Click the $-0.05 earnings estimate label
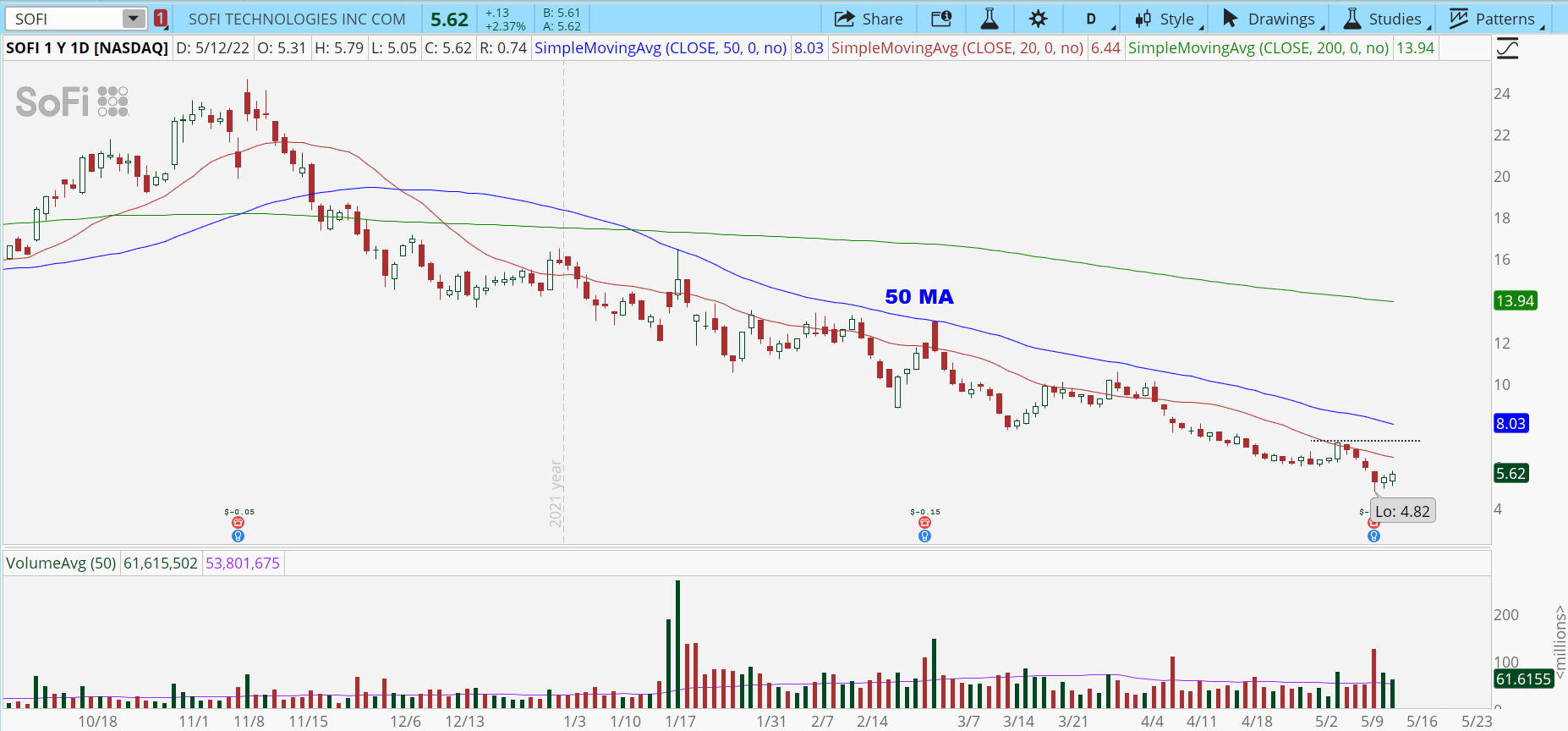The width and height of the screenshot is (1568, 731). (x=239, y=512)
